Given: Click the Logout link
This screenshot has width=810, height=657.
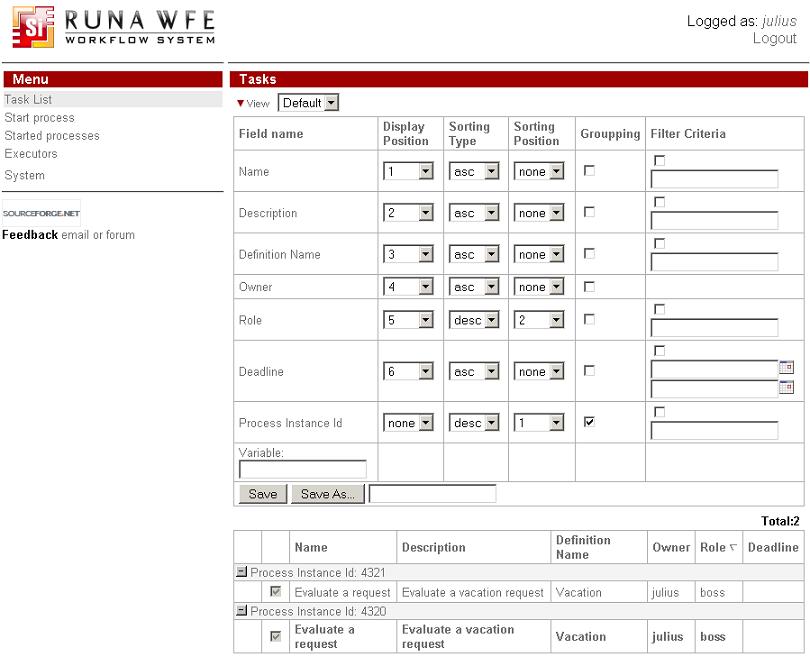Looking at the screenshot, I should point(774,39).
